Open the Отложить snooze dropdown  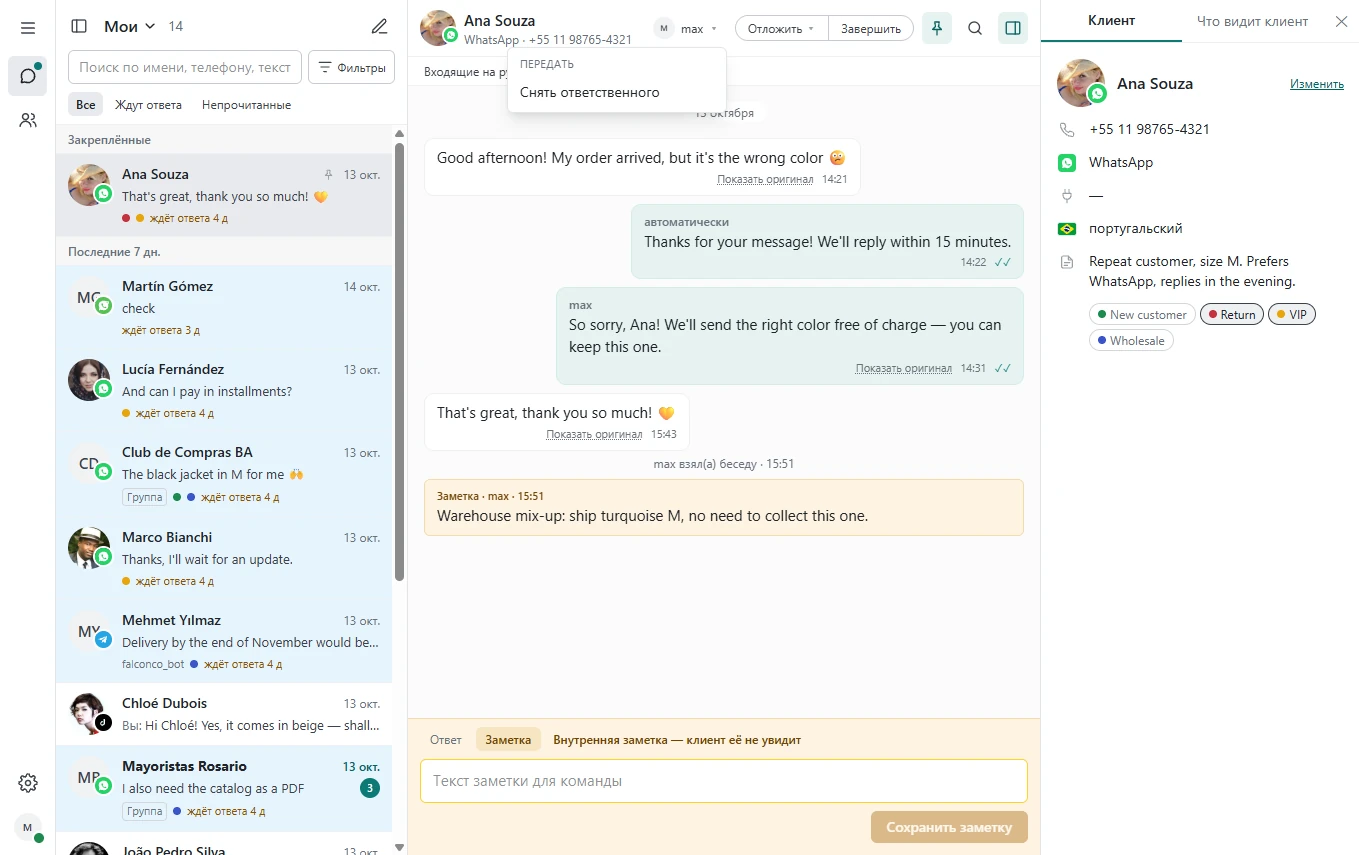point(781,29)
